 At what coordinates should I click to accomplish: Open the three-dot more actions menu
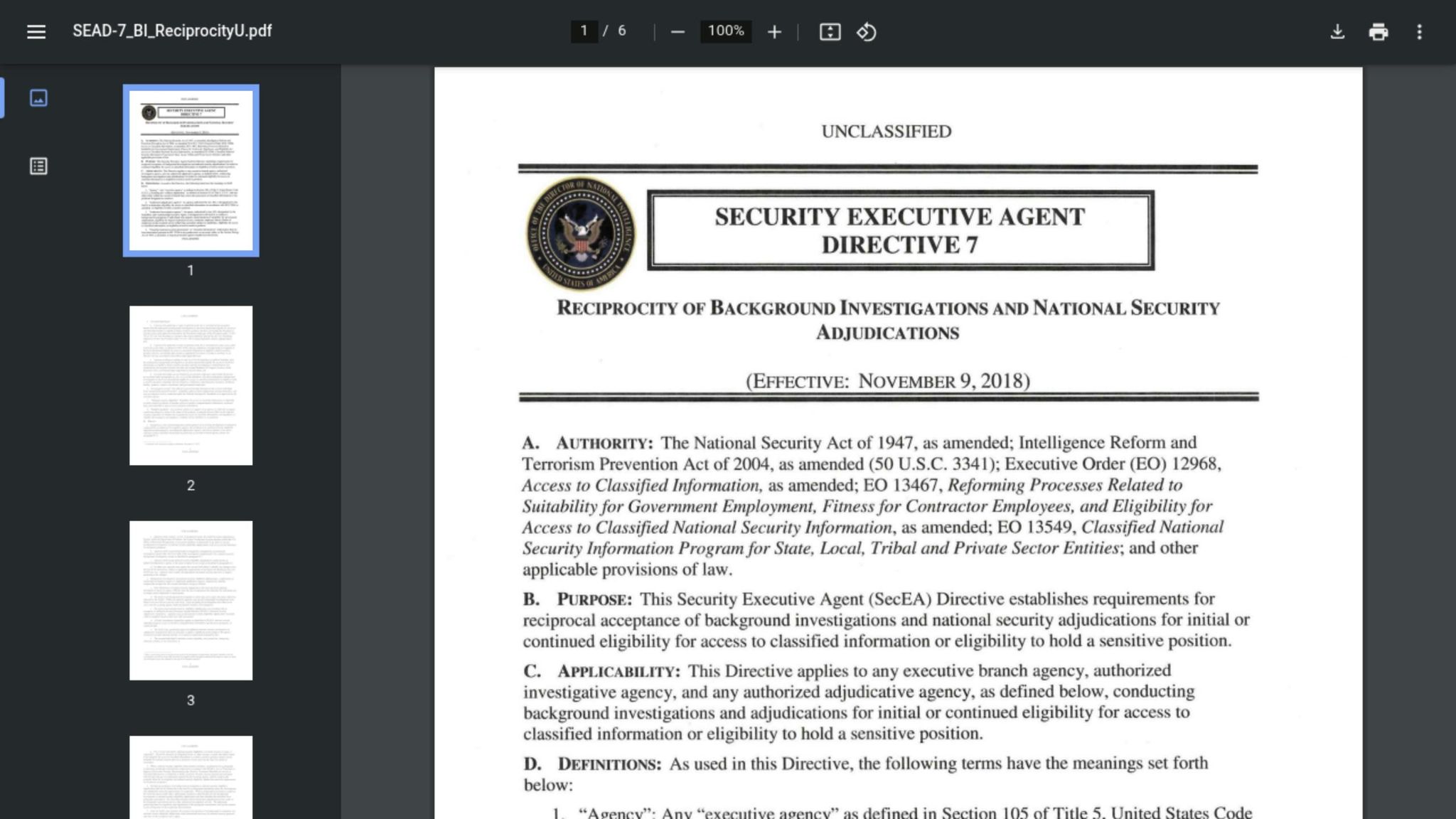click(x=1419, y=32)
